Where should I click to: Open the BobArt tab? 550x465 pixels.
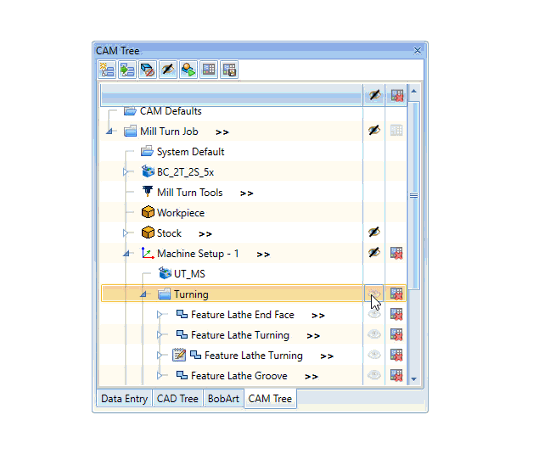tap(223, 398)
